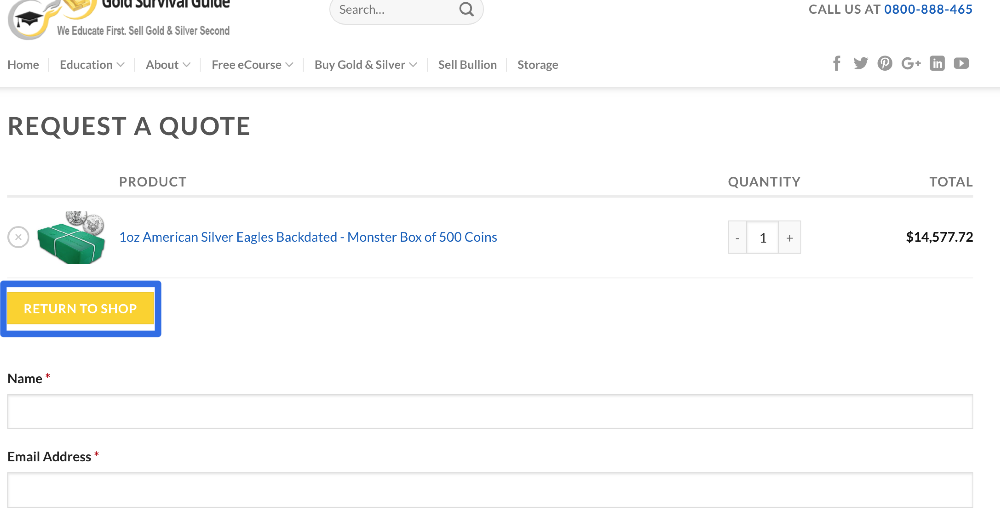Remove the Silver Eagles item from quote
1000x522 pixels.
pos(18,237)
